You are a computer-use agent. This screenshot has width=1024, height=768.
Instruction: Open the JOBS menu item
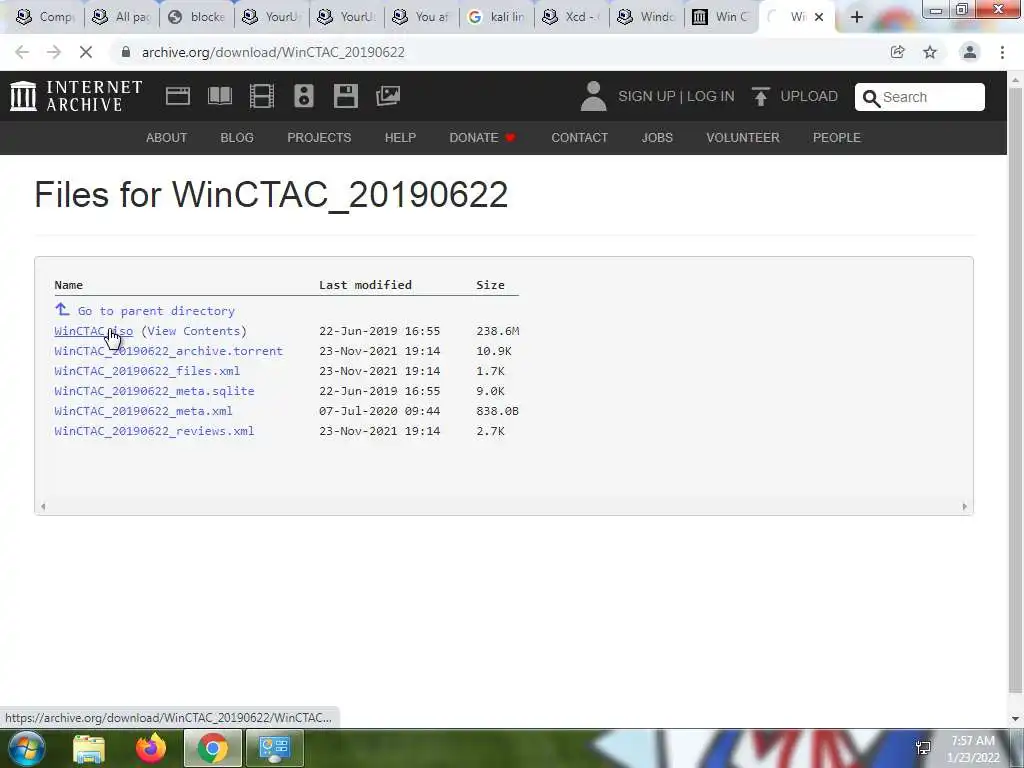coord(657,138)
